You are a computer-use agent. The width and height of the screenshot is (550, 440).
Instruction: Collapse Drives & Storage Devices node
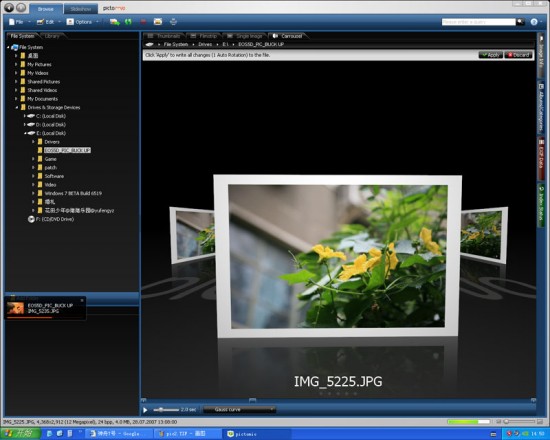coord(16,108)
